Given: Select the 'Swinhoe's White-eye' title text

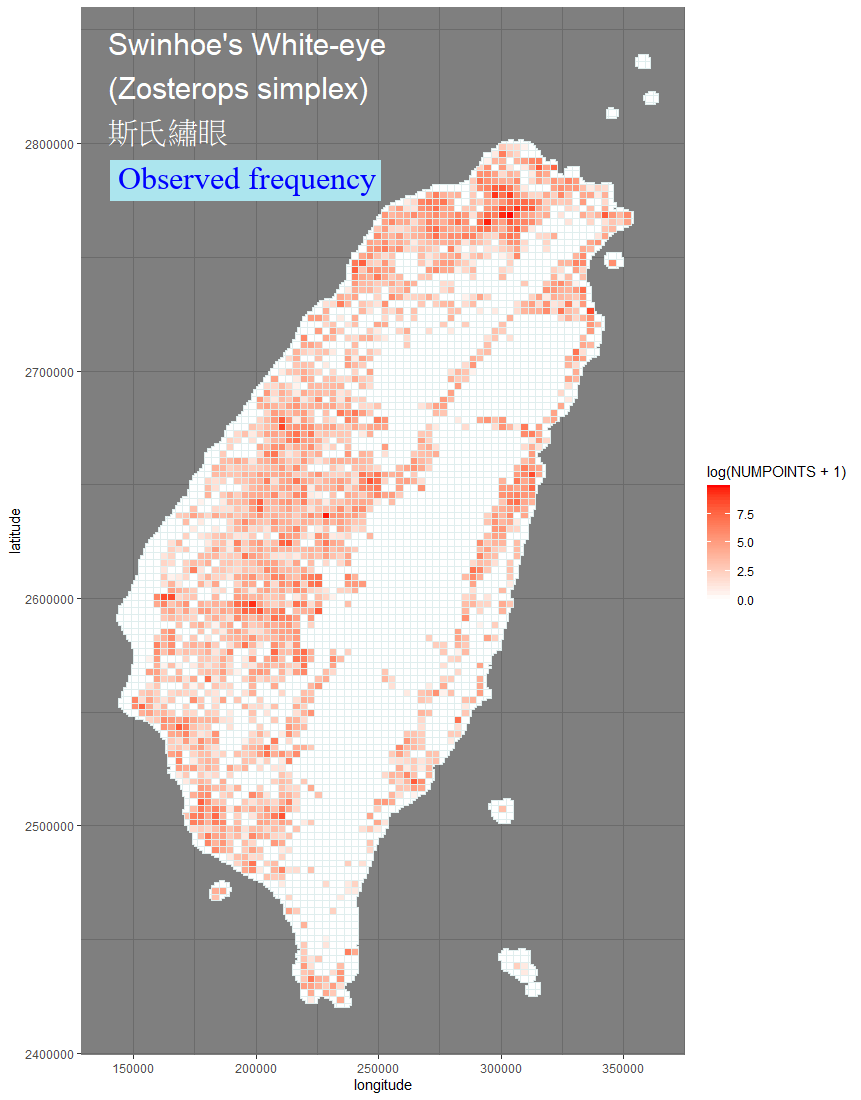Looking at the screenshot, I should tap(247, 45).
